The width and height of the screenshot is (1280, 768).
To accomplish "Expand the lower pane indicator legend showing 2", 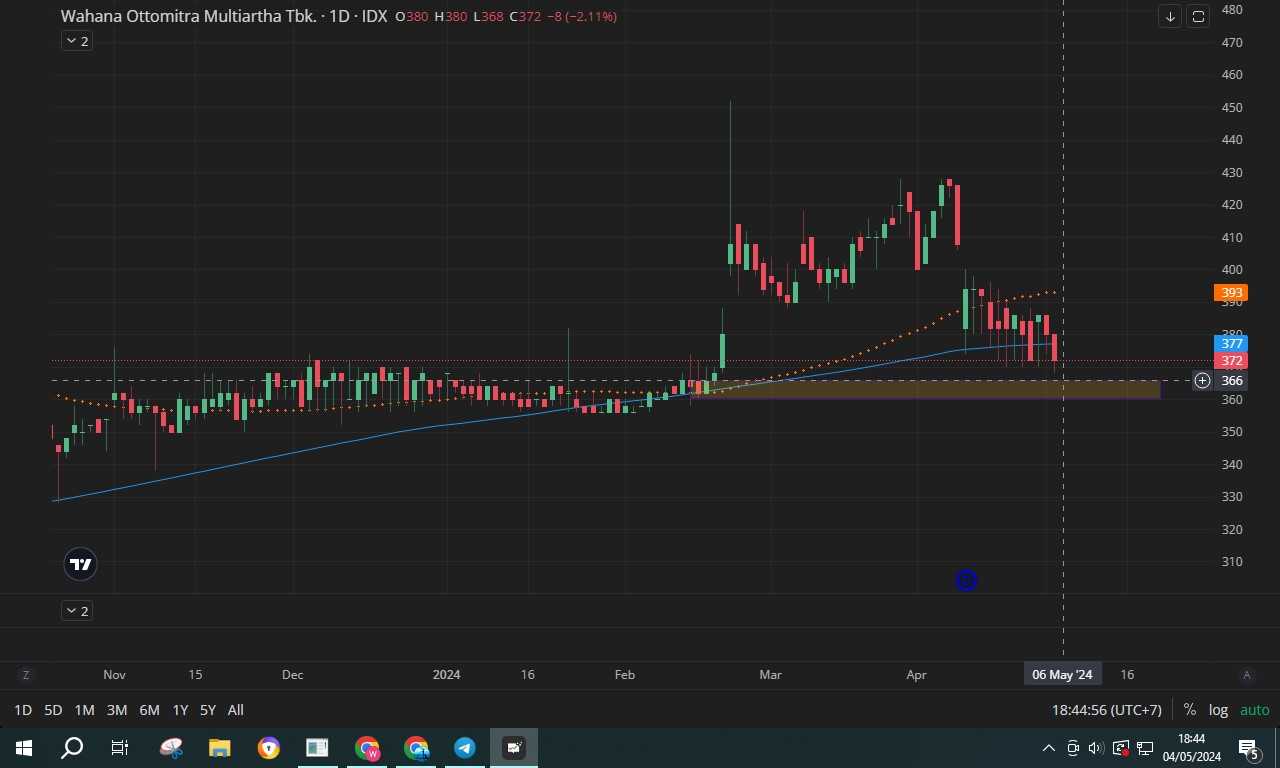I will [77, 611].
